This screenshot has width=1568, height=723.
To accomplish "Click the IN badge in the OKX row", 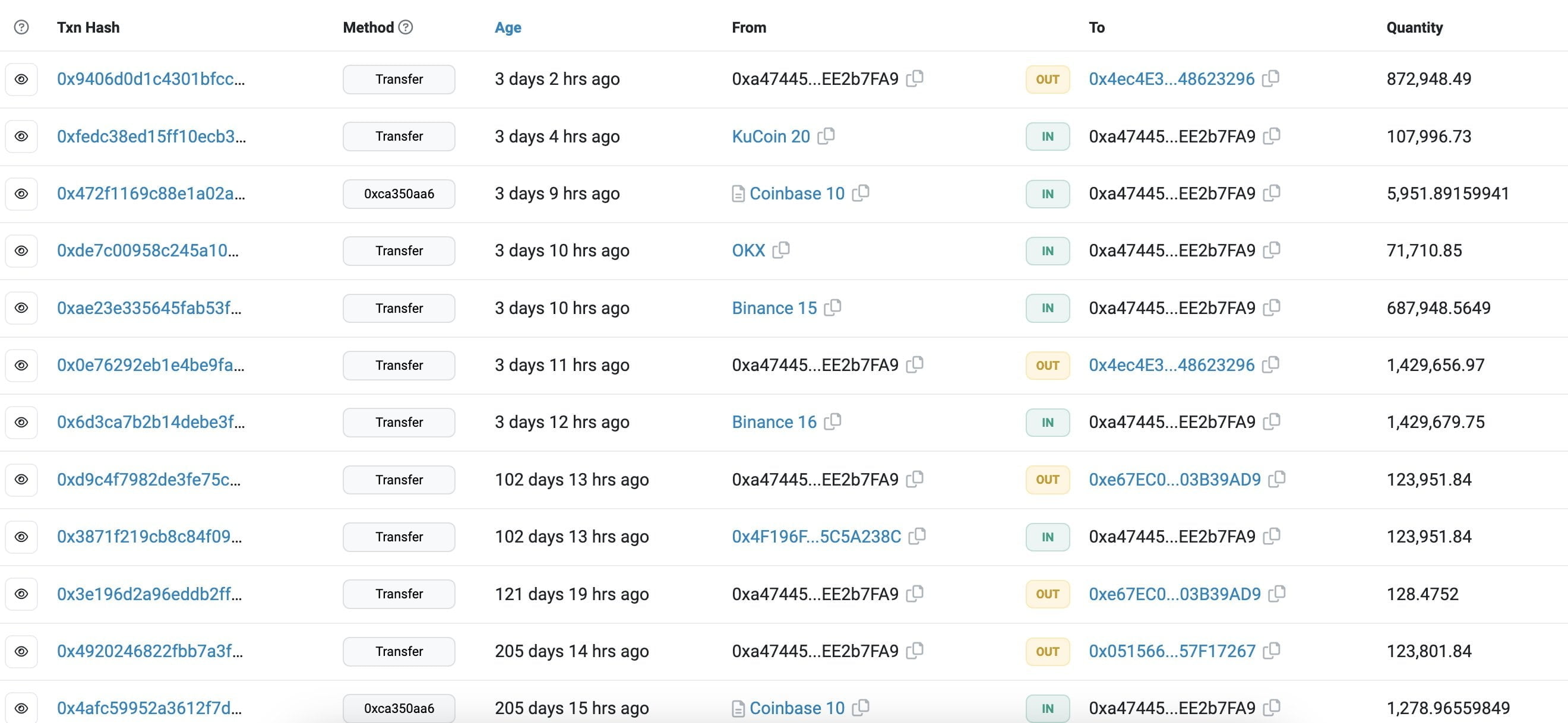I will pos(1048,250).
